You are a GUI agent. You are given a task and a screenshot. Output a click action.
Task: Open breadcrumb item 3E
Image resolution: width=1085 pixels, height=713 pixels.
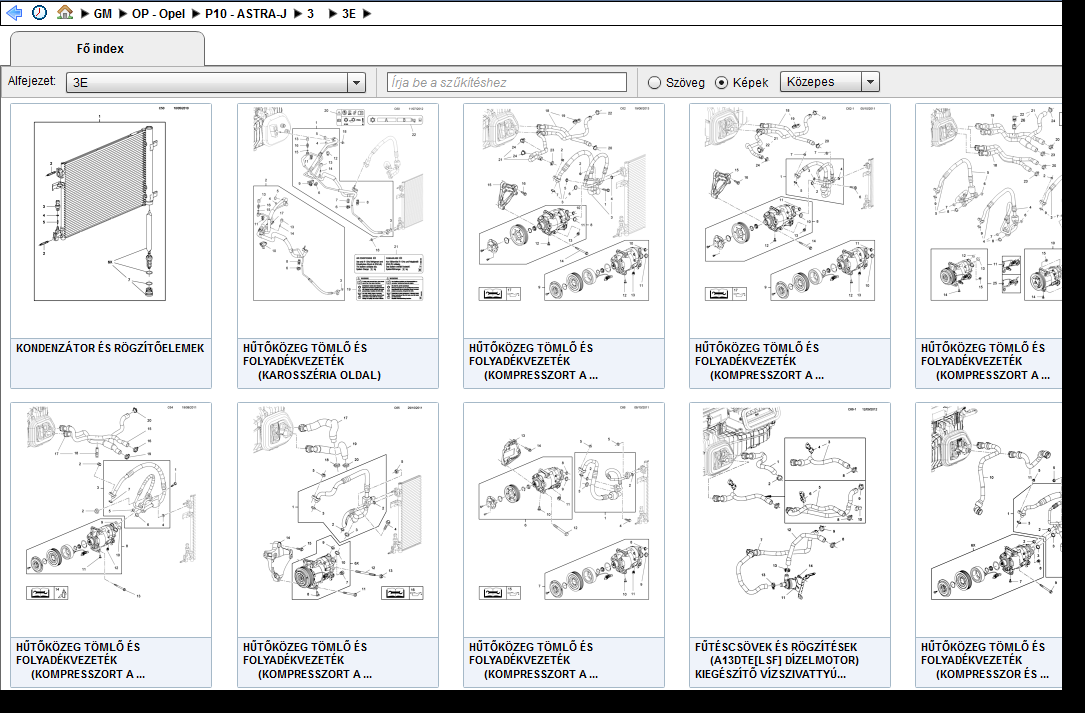click(x=349, y=14)
